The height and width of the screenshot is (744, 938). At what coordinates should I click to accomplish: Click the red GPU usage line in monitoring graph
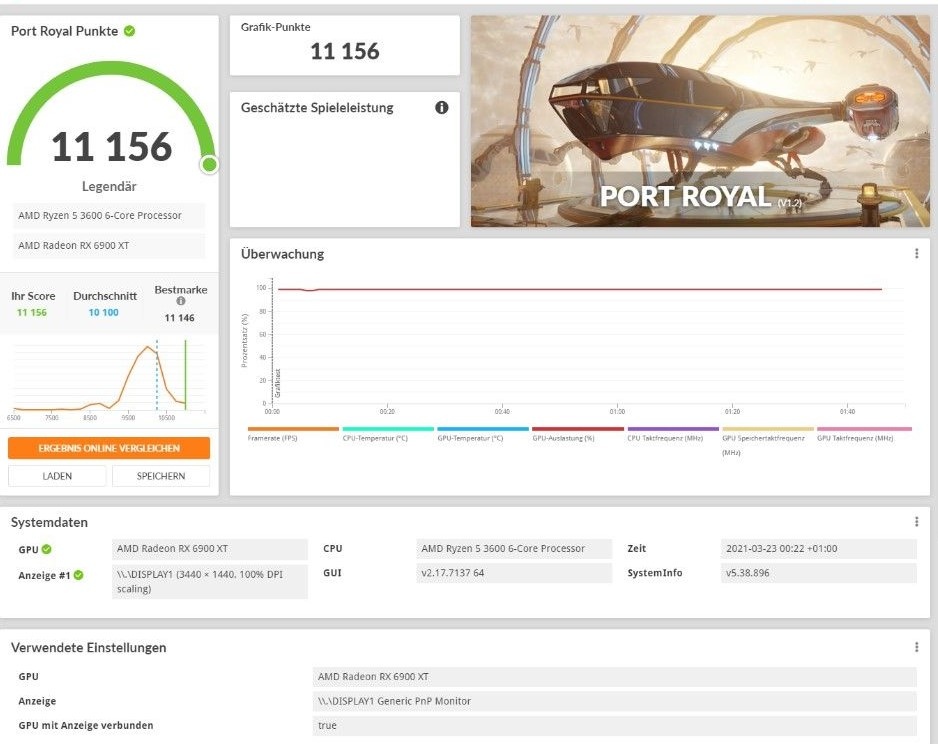pyautogui.click(x=579, y=289)
